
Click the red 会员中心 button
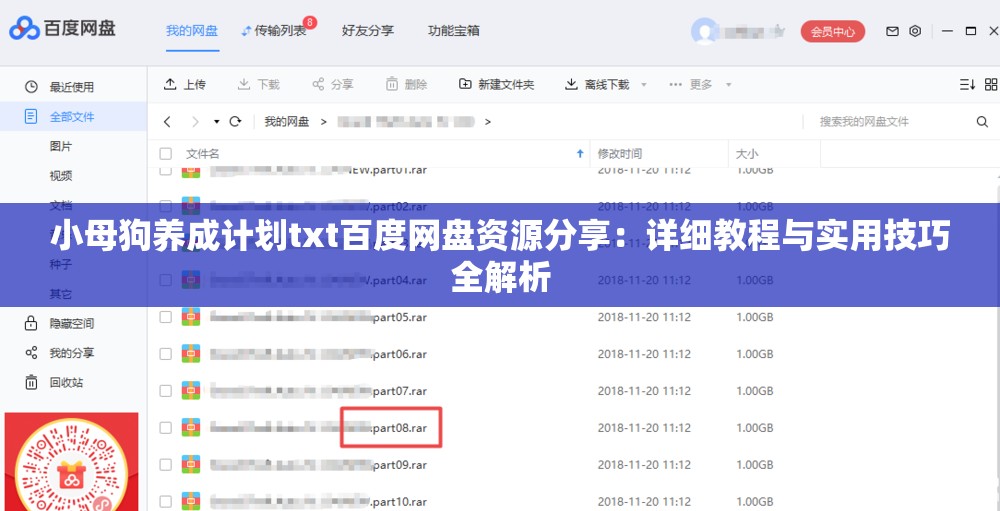click(833, 31)
